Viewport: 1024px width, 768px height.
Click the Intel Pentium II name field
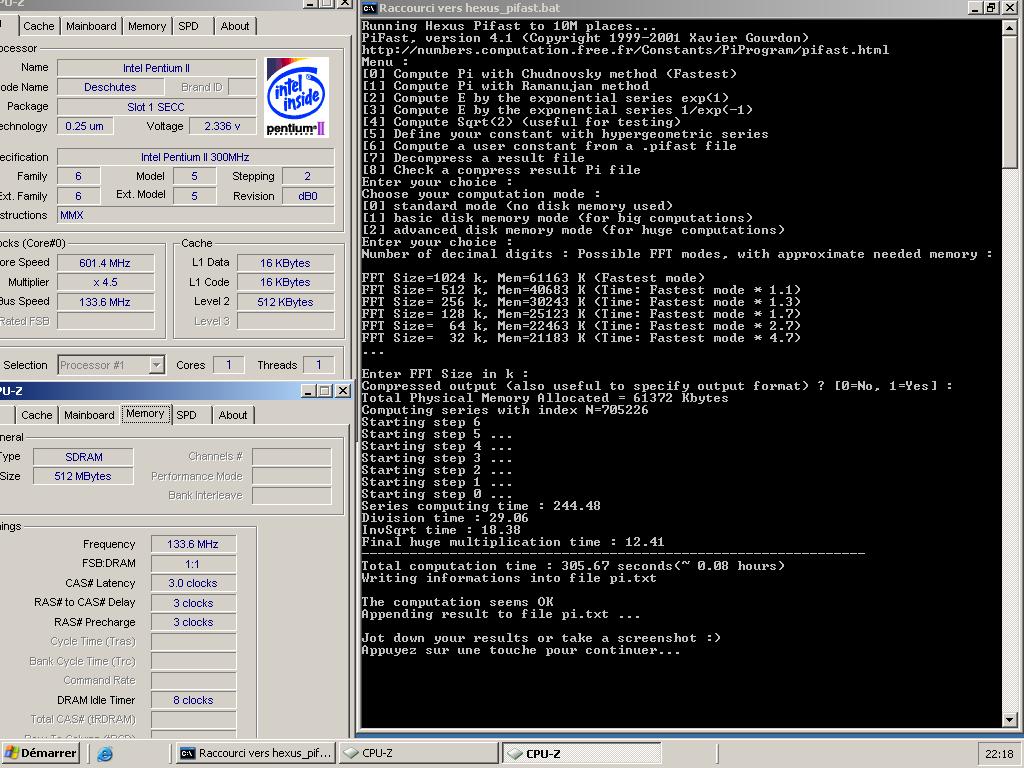[x=157, y=68]
